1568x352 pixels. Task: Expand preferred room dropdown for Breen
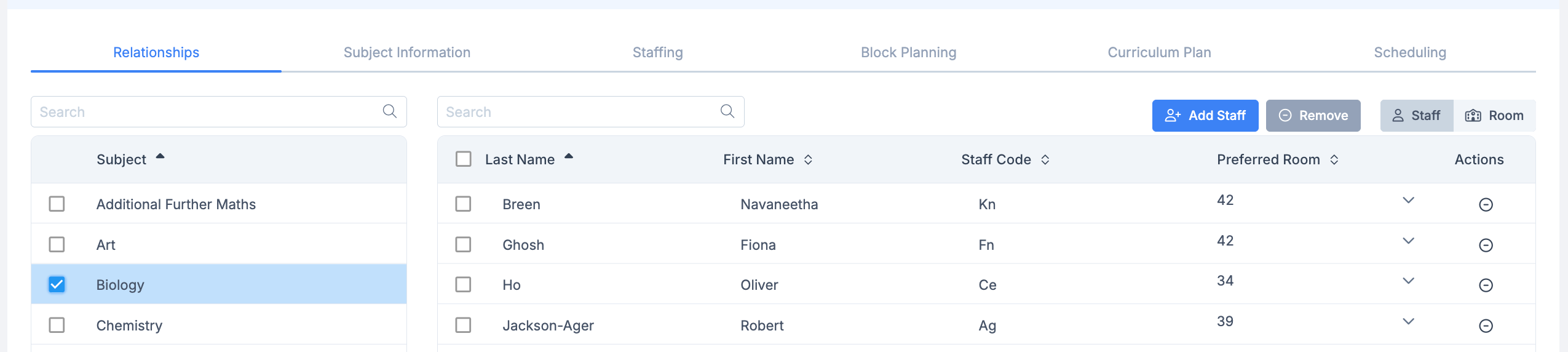pyautogui.click(x=1408, y=201)
